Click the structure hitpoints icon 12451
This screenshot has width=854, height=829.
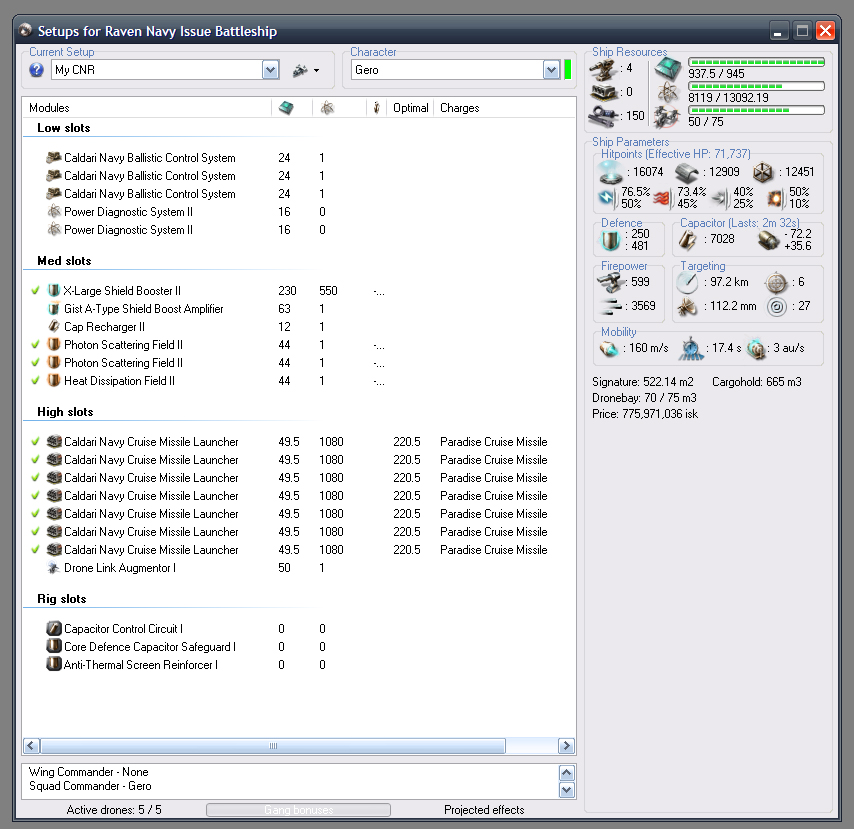[763, 173]
